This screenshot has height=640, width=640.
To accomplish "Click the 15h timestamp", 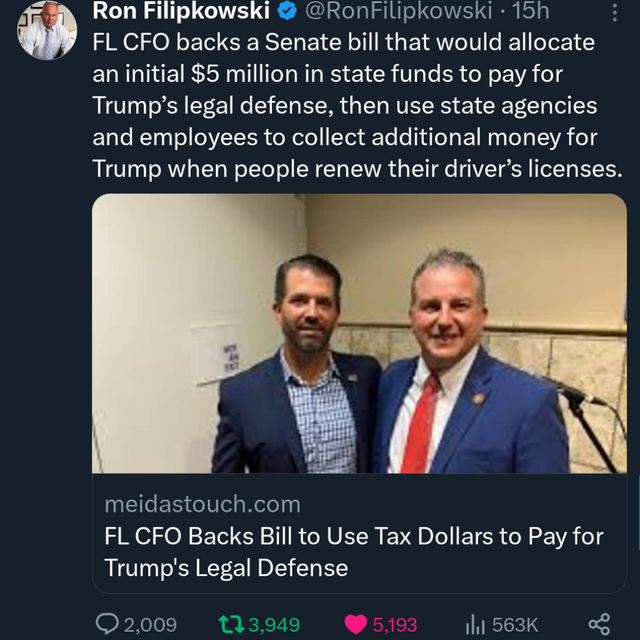I will (x=531, y=12).
